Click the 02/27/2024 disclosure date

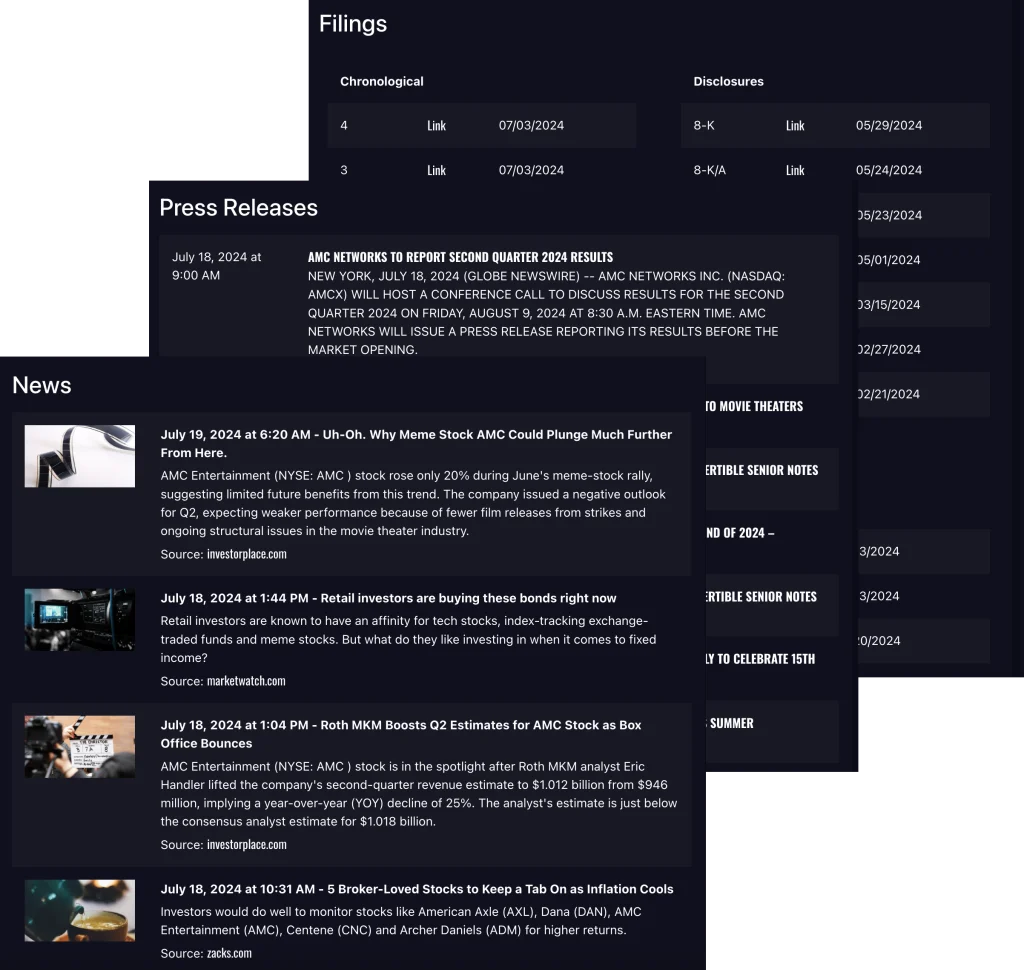(889, 349)
